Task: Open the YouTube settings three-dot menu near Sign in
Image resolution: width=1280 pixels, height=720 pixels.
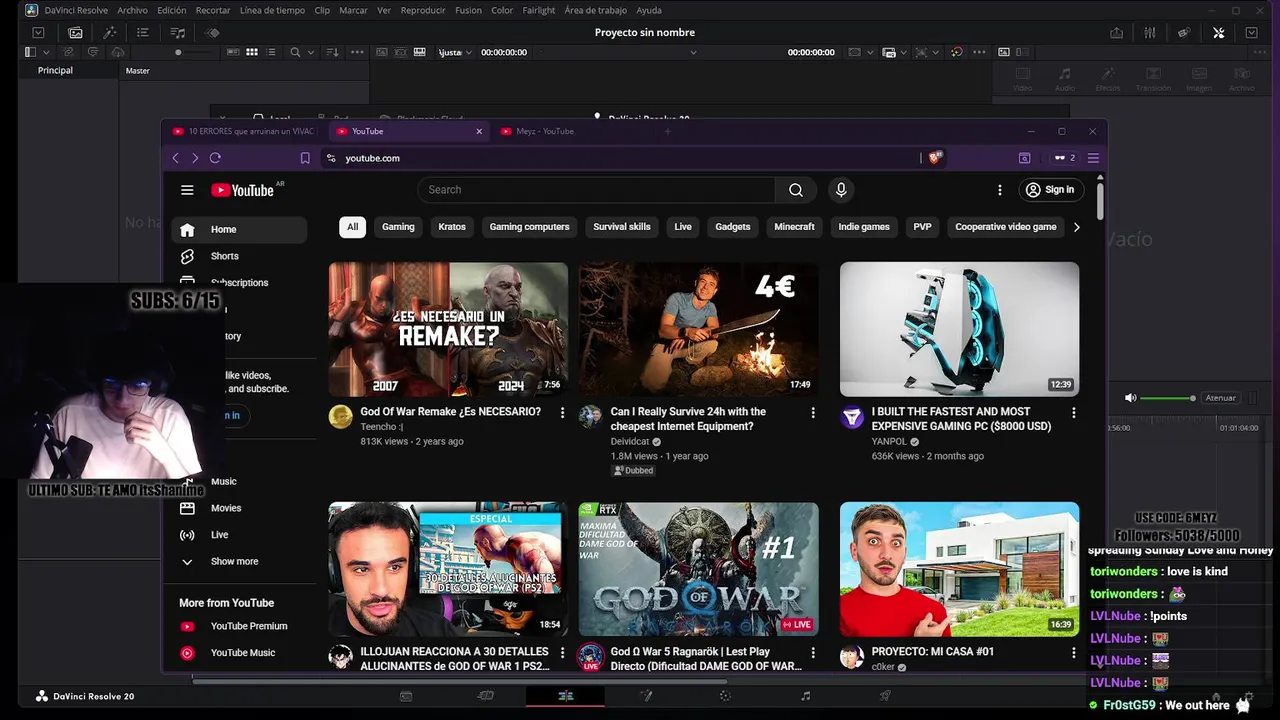Action: pyautogui.click(x=999, y=190)
